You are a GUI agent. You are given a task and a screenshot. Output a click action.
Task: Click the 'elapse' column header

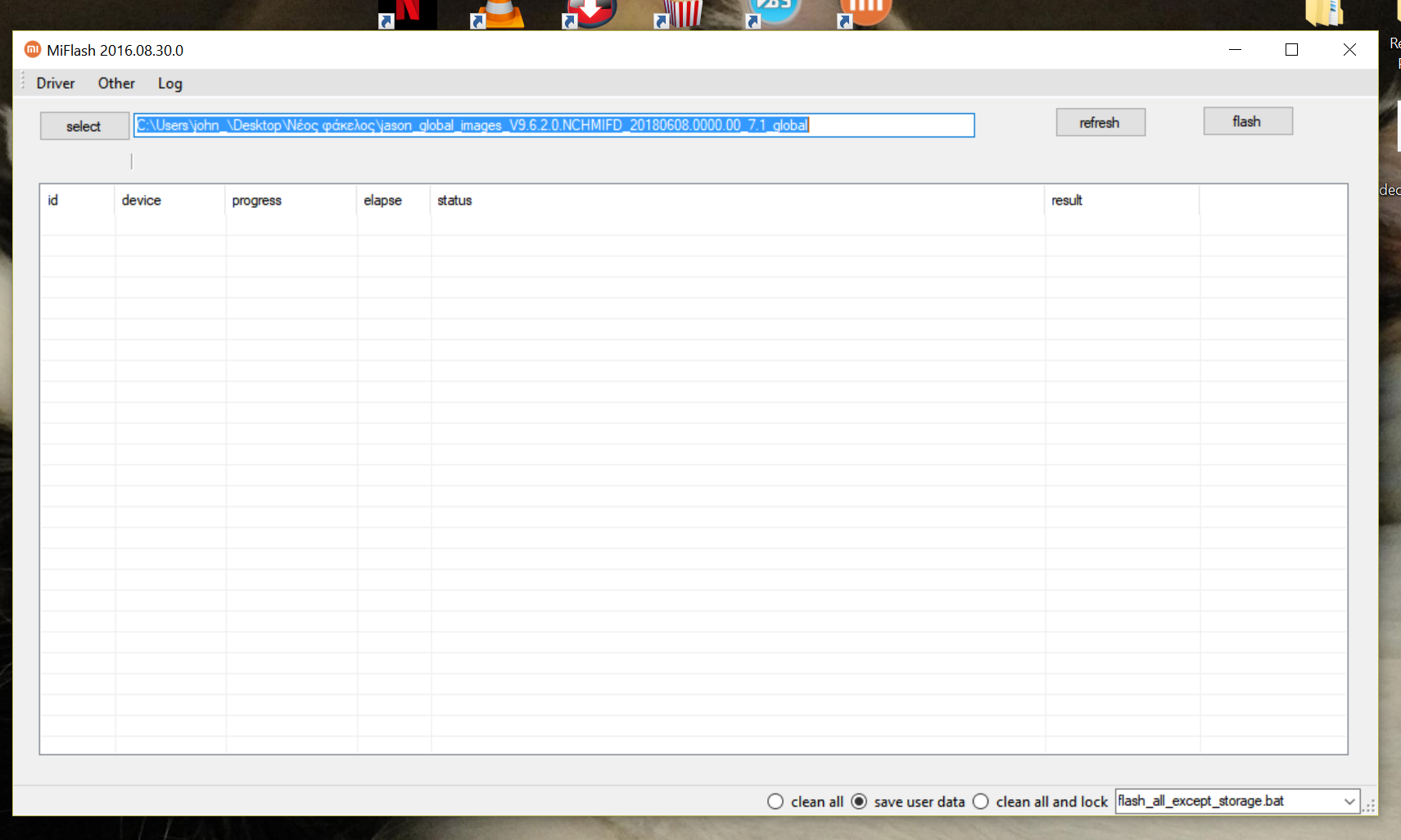click(x=394, y=201)
